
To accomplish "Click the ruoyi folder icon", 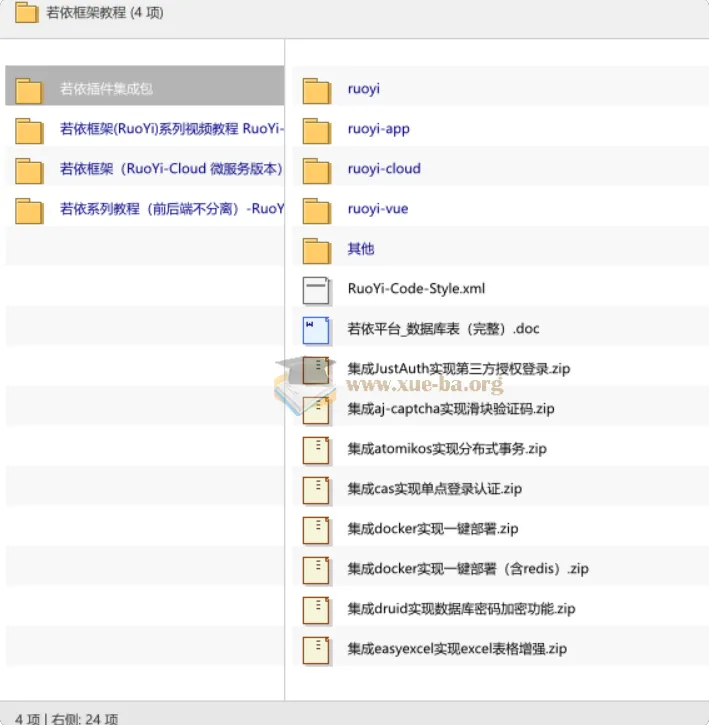I will point(317,91).
